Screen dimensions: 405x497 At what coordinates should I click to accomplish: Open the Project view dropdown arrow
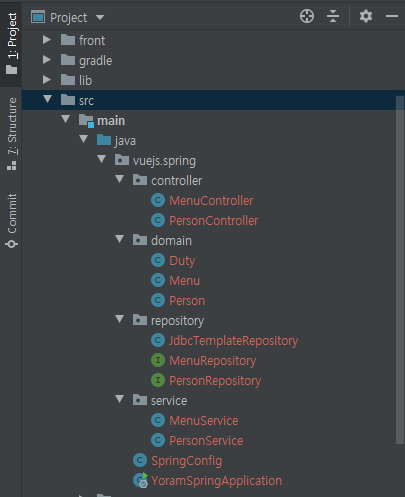pos(100,17)
